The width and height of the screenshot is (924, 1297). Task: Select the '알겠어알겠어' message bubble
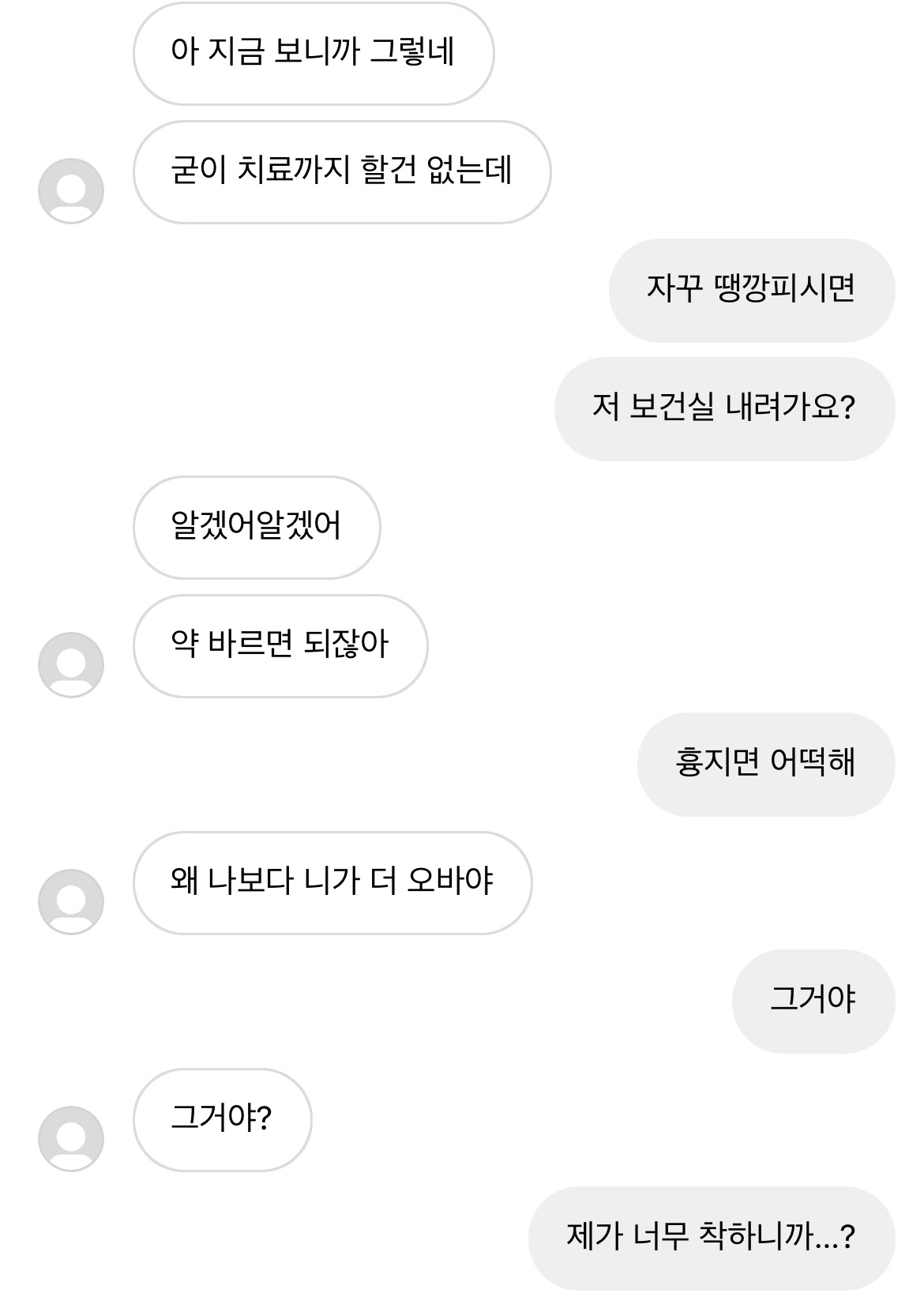tap(256, 527)
